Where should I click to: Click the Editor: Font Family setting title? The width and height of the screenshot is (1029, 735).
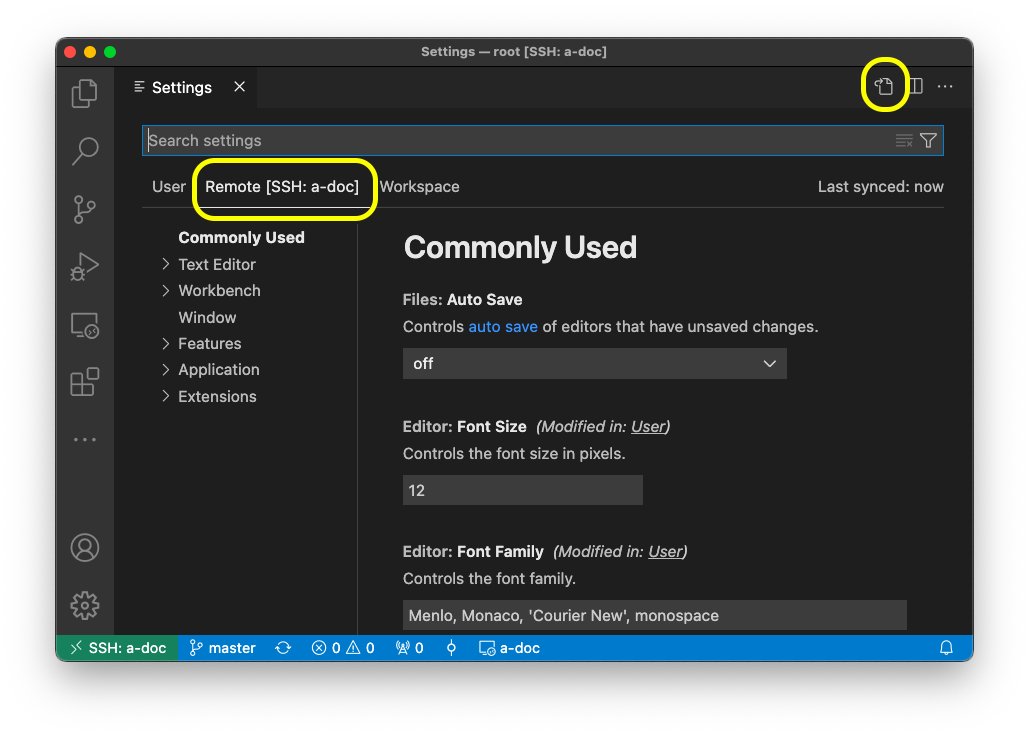[472, 552]
